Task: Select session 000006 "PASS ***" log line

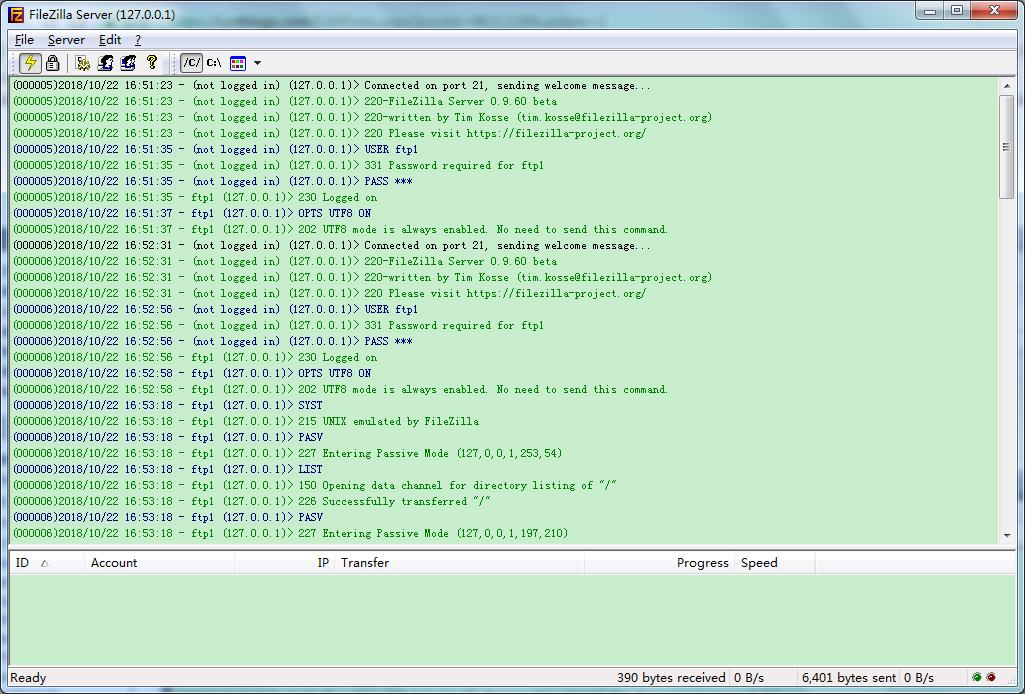Action: point(213,342)
